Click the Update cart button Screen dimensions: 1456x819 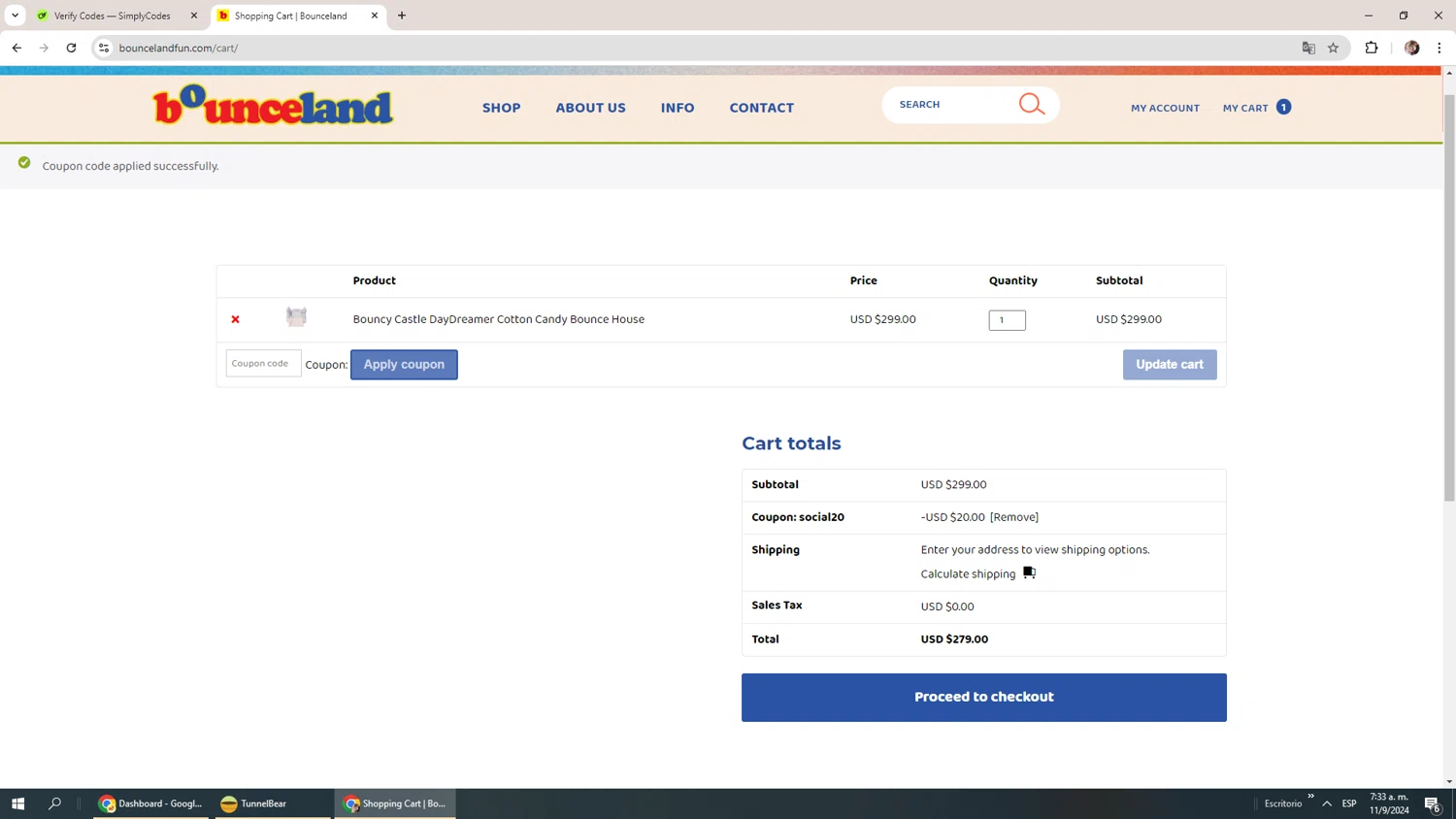point(1170,365)
